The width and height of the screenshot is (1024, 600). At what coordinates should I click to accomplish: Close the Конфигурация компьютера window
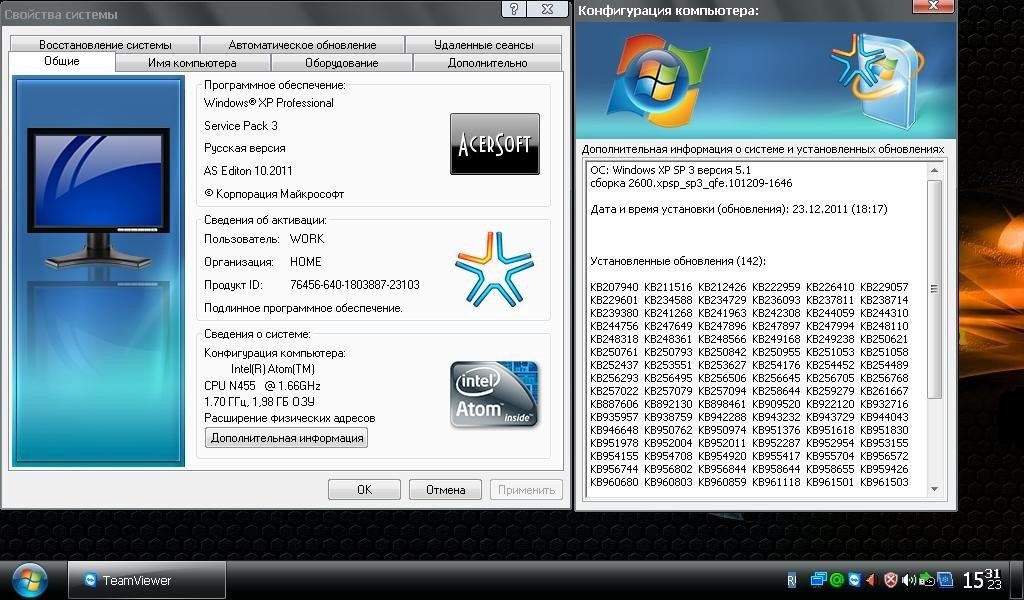[933, 6]
